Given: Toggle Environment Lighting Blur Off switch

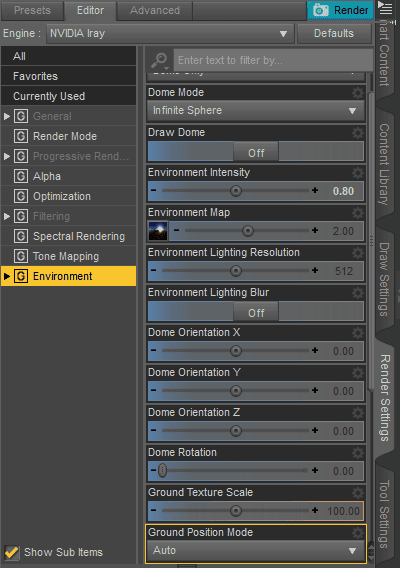Looking at the screenshot, I should click(256, 312).
